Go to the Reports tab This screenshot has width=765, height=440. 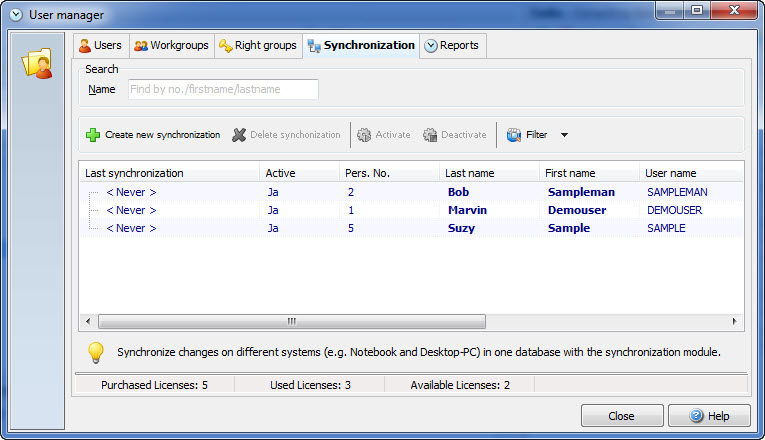coord(452,45)
